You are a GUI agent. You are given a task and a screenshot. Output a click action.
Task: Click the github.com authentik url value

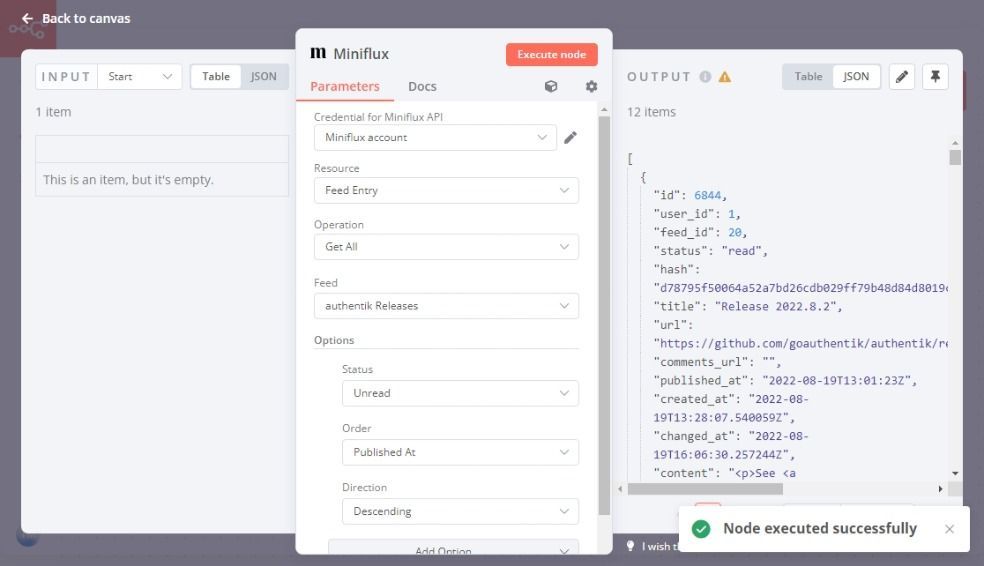800,343
